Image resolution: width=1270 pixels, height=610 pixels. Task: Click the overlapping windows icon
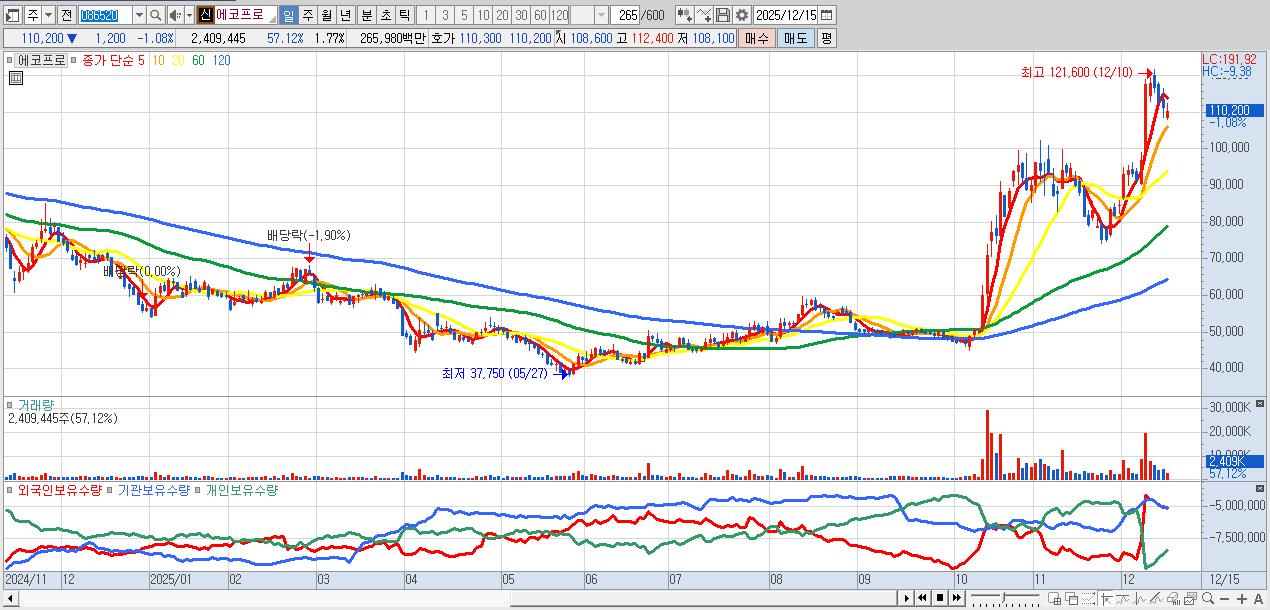coord(1072,598)
